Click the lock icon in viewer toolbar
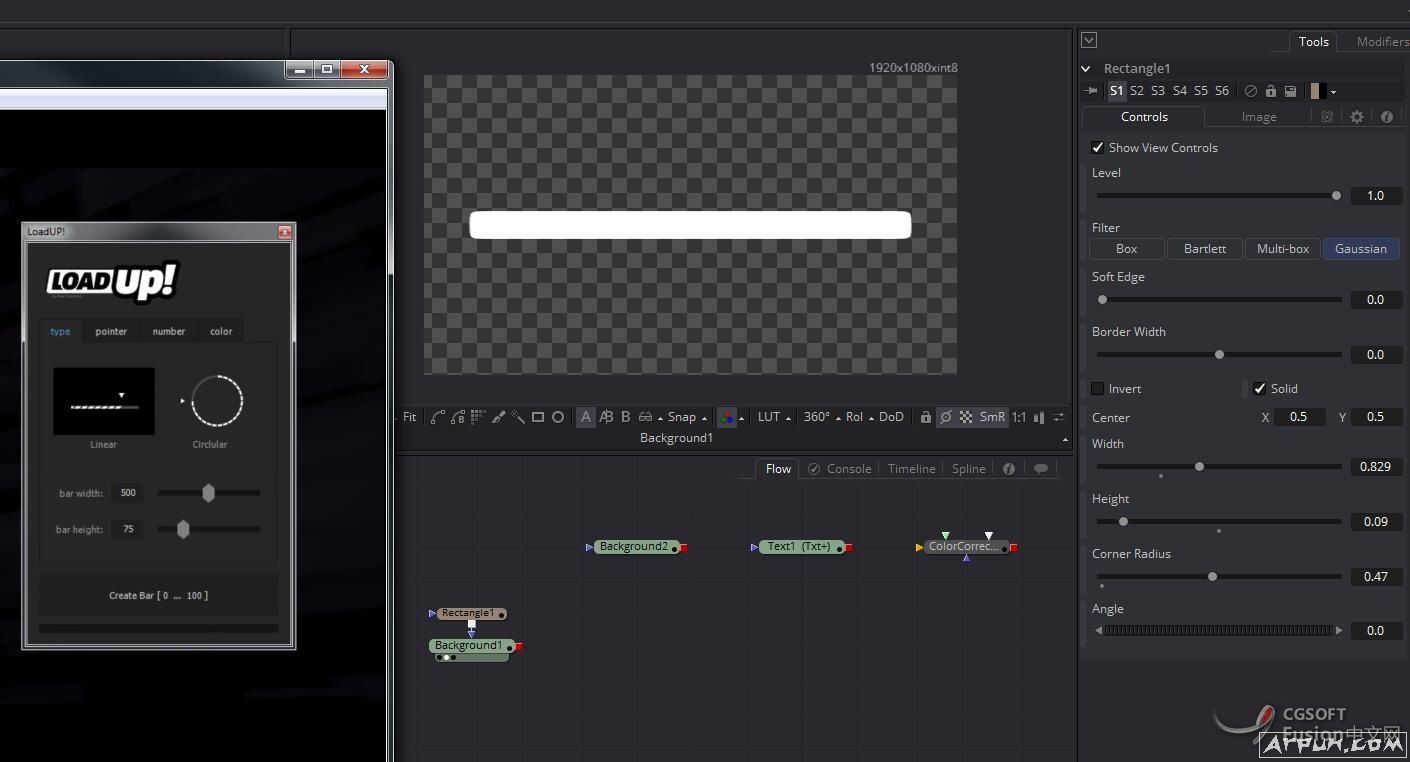 pyautogui.click(x=925, y=417)
